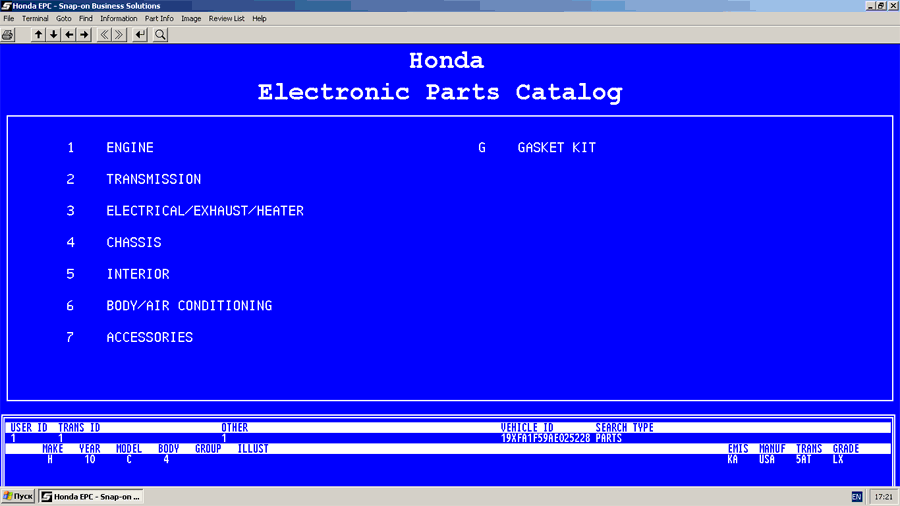Image resolution: width=900 pixels, height=506 pixels.
Task: Click the 17:21 system clock
Action: click(883, 497)
